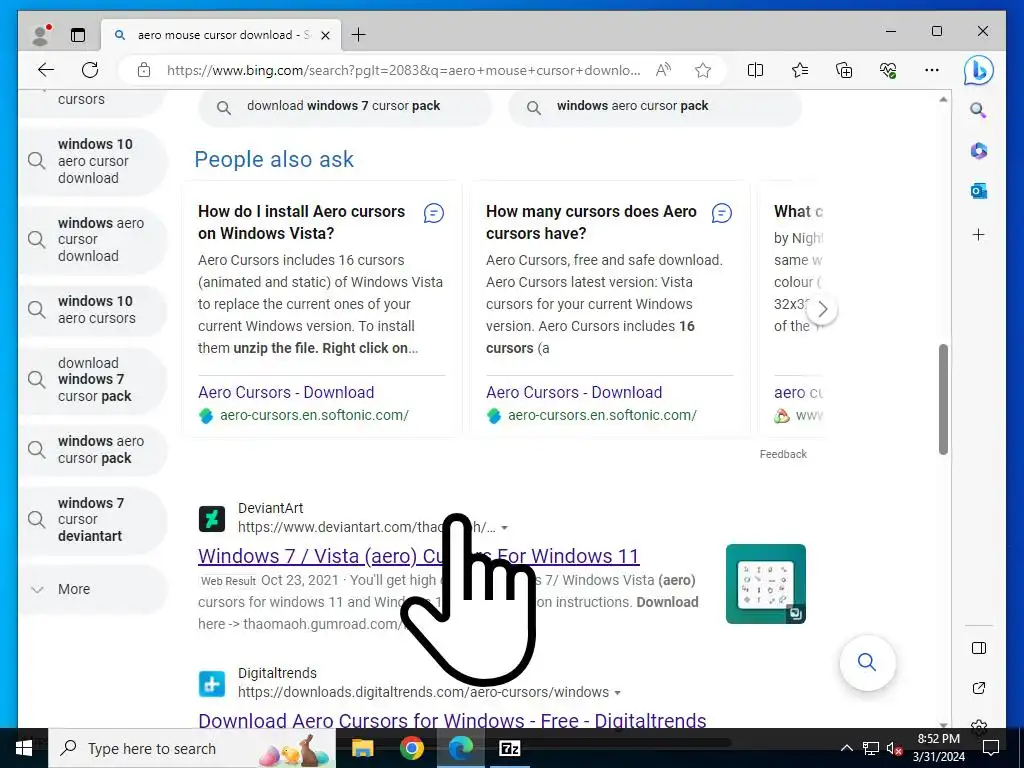
Task: Open the Favorites list icon
Action: (799, 70)
